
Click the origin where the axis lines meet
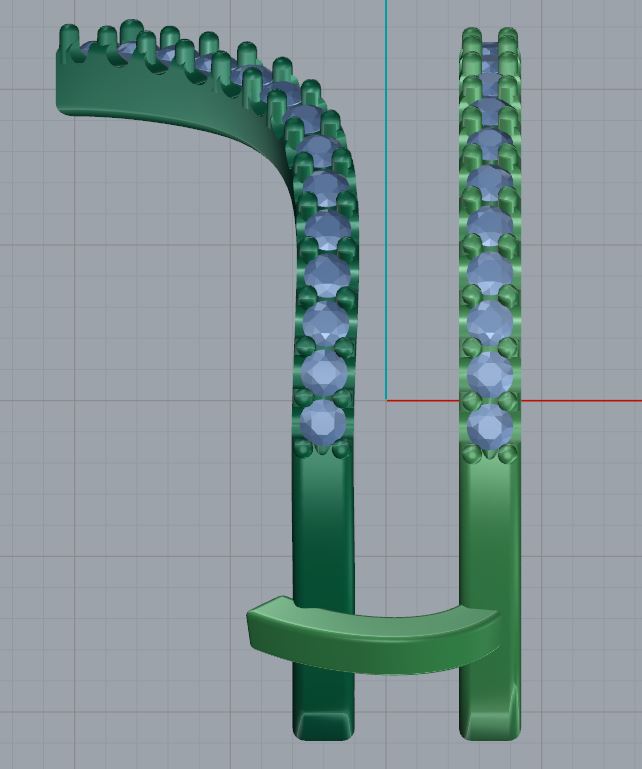pyautogui.click(x=387, y=401)
